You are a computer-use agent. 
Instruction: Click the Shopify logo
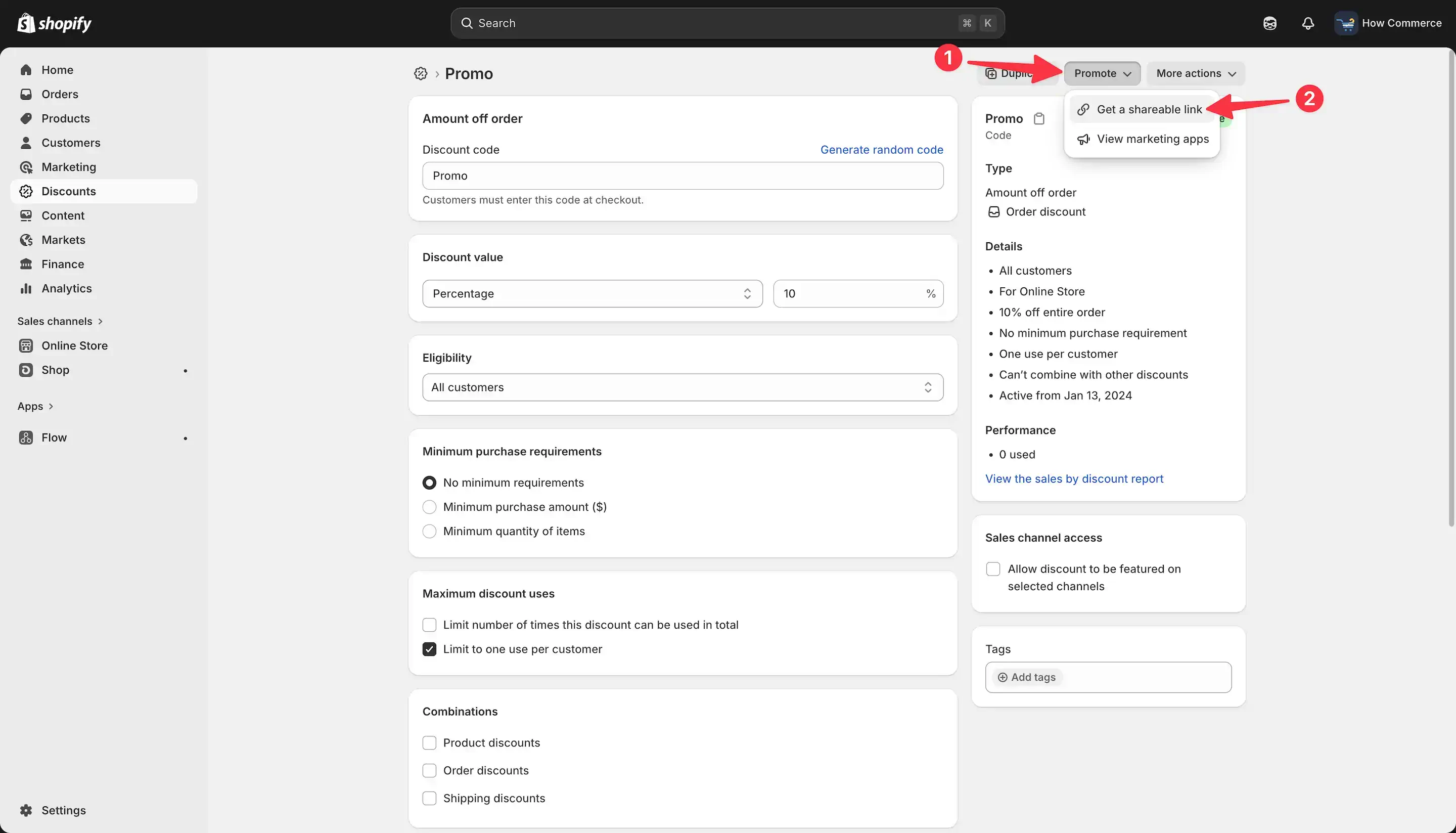pos(54,23)
